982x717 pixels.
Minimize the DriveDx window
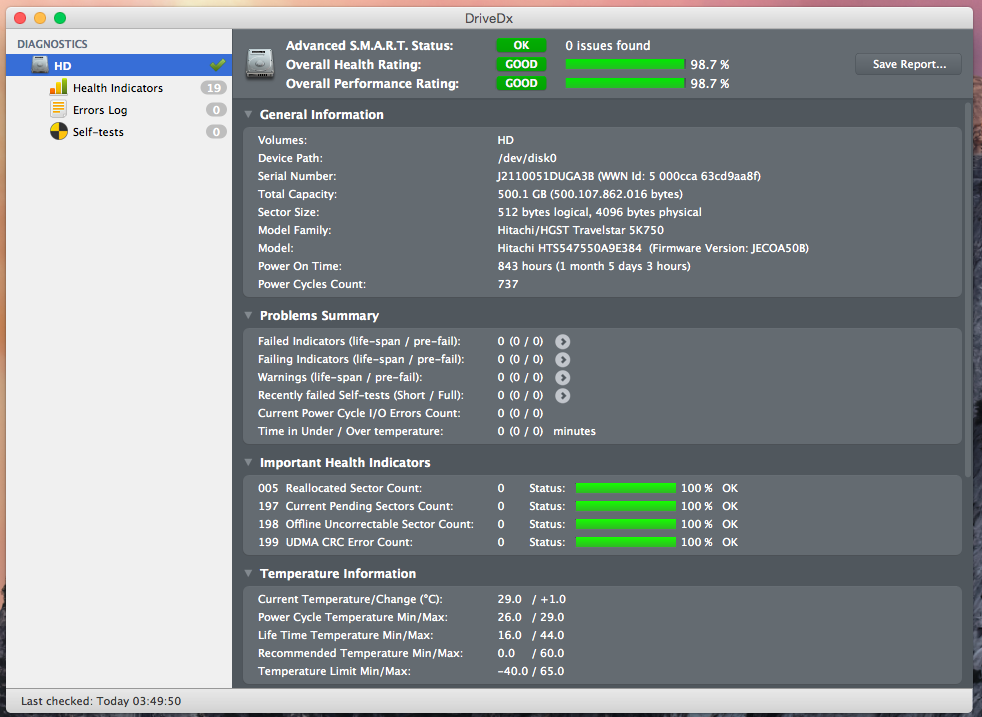coord(40,18)
